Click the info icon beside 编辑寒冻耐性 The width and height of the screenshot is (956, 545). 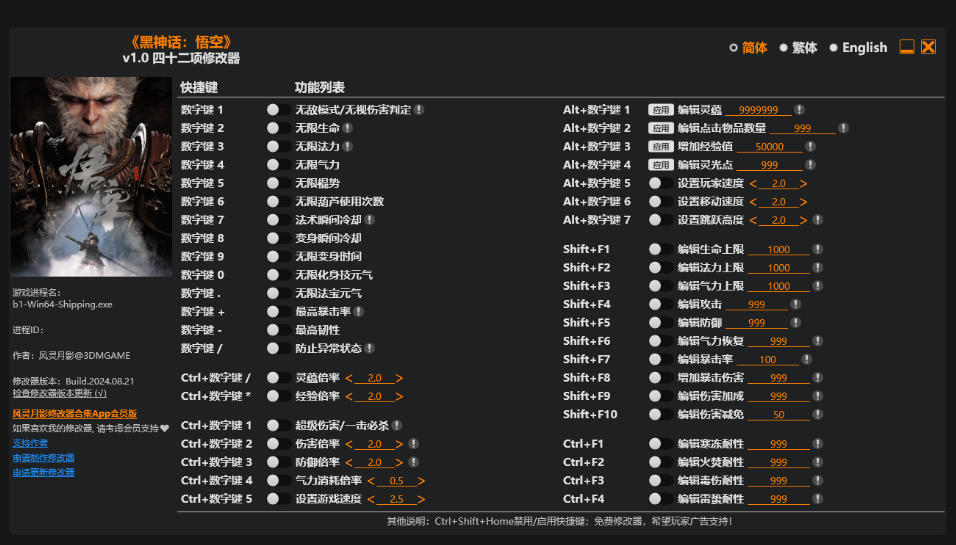(818, 444)
